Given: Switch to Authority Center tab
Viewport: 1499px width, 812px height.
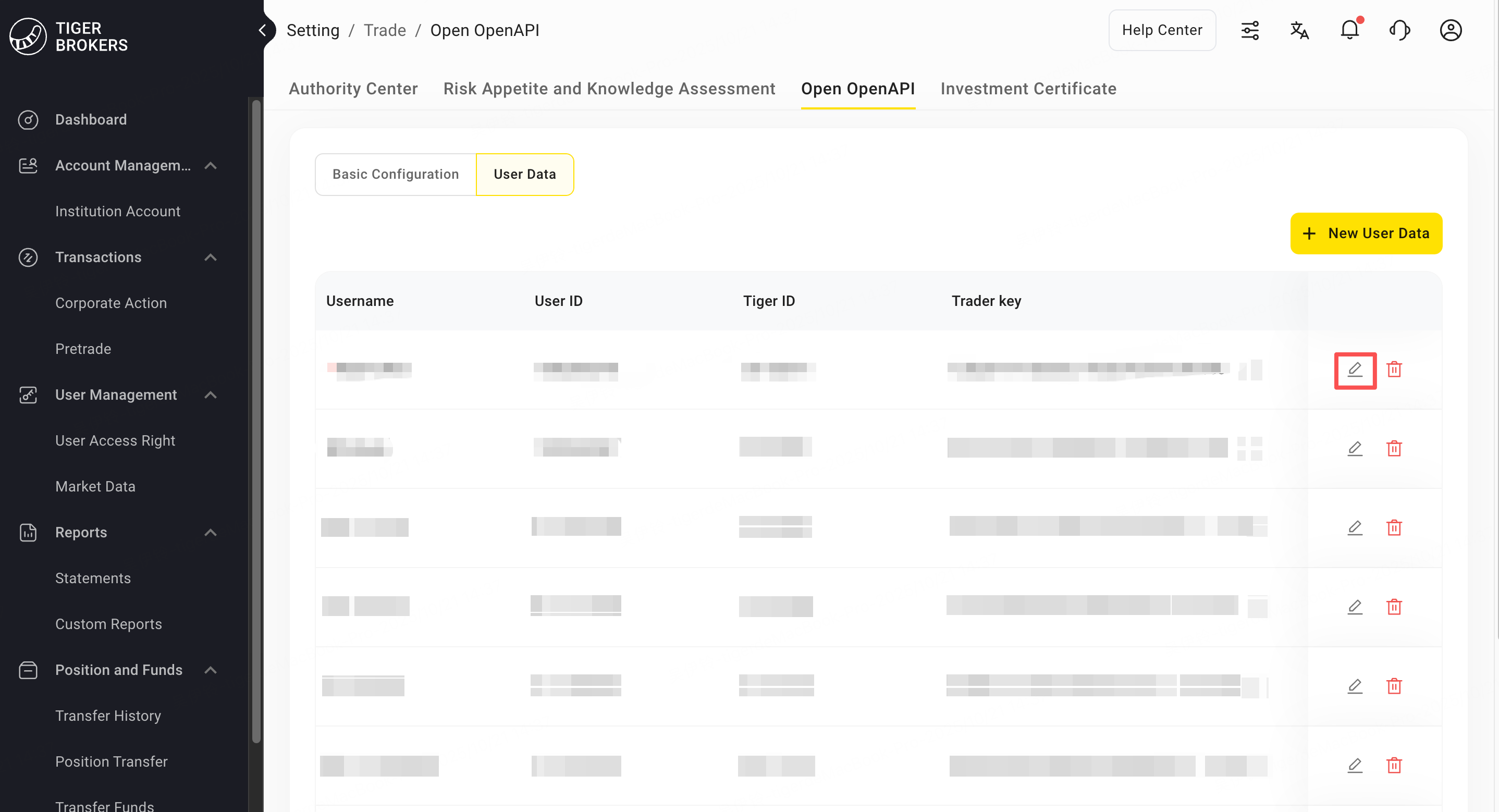Looking at the screenshot, I should (353, 89).
